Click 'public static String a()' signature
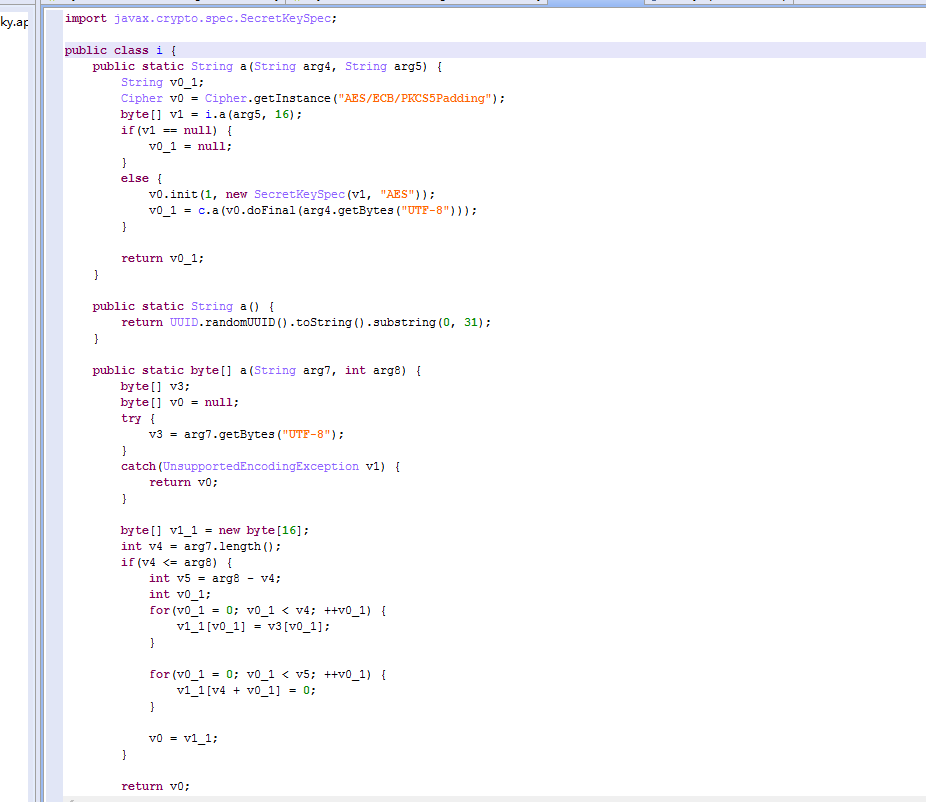 176,306
